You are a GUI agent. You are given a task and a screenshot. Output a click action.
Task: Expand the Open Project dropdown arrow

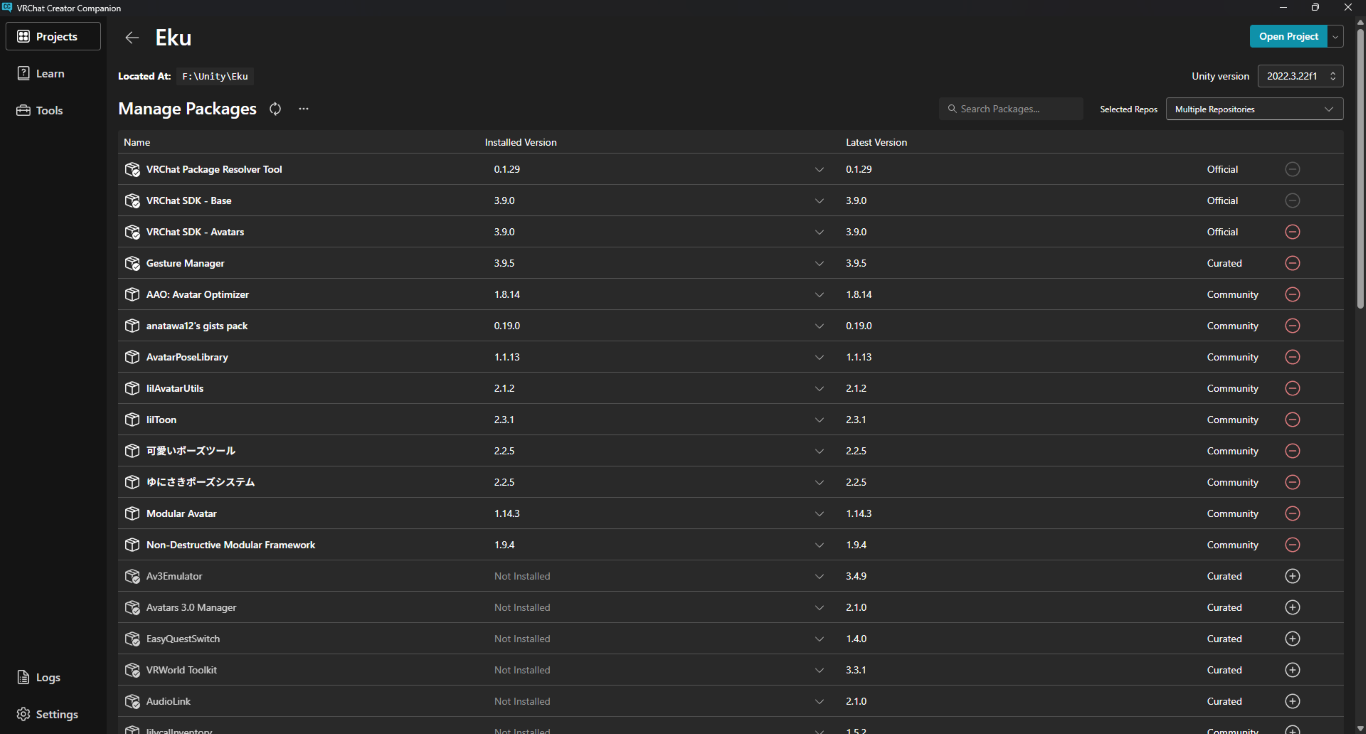pos(1335,36)
